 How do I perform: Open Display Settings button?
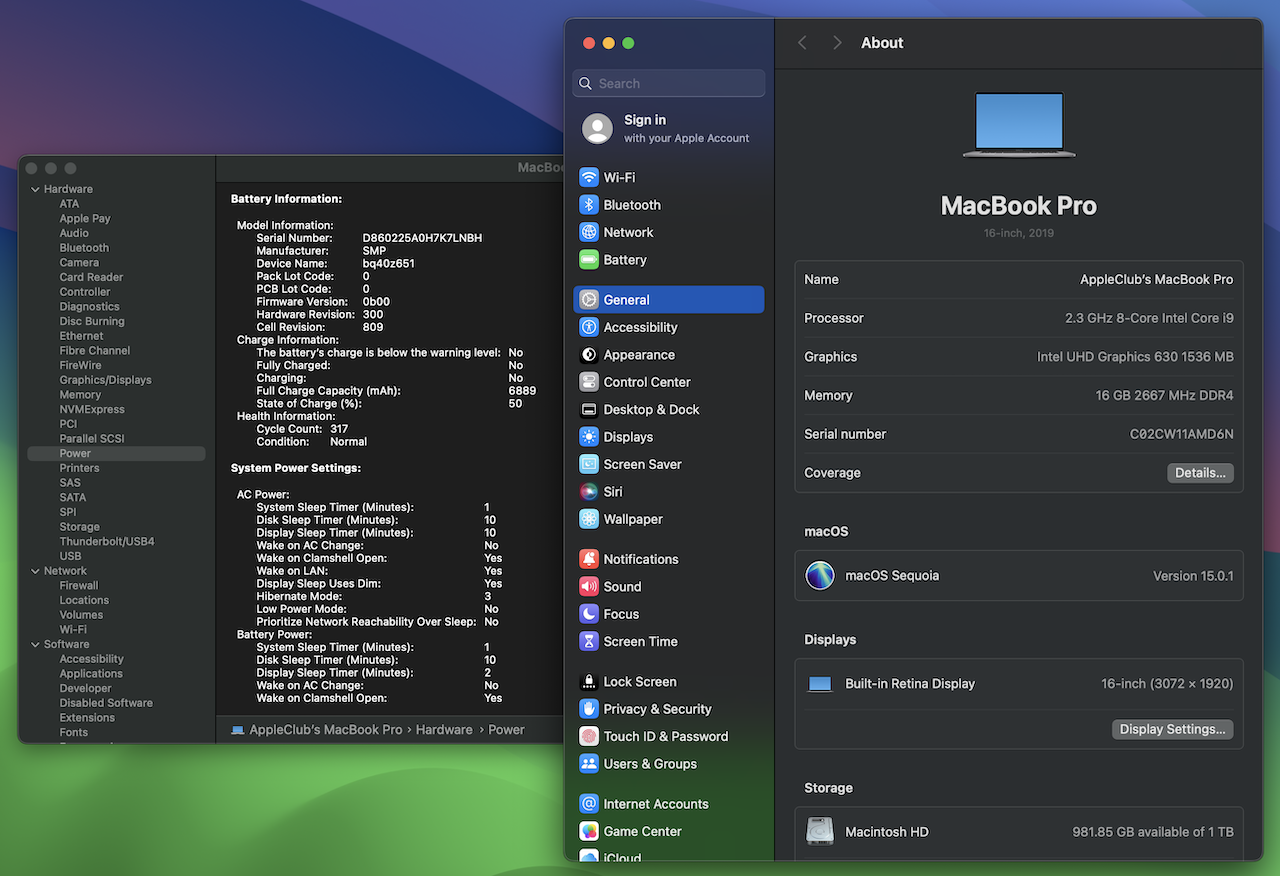1172,730
